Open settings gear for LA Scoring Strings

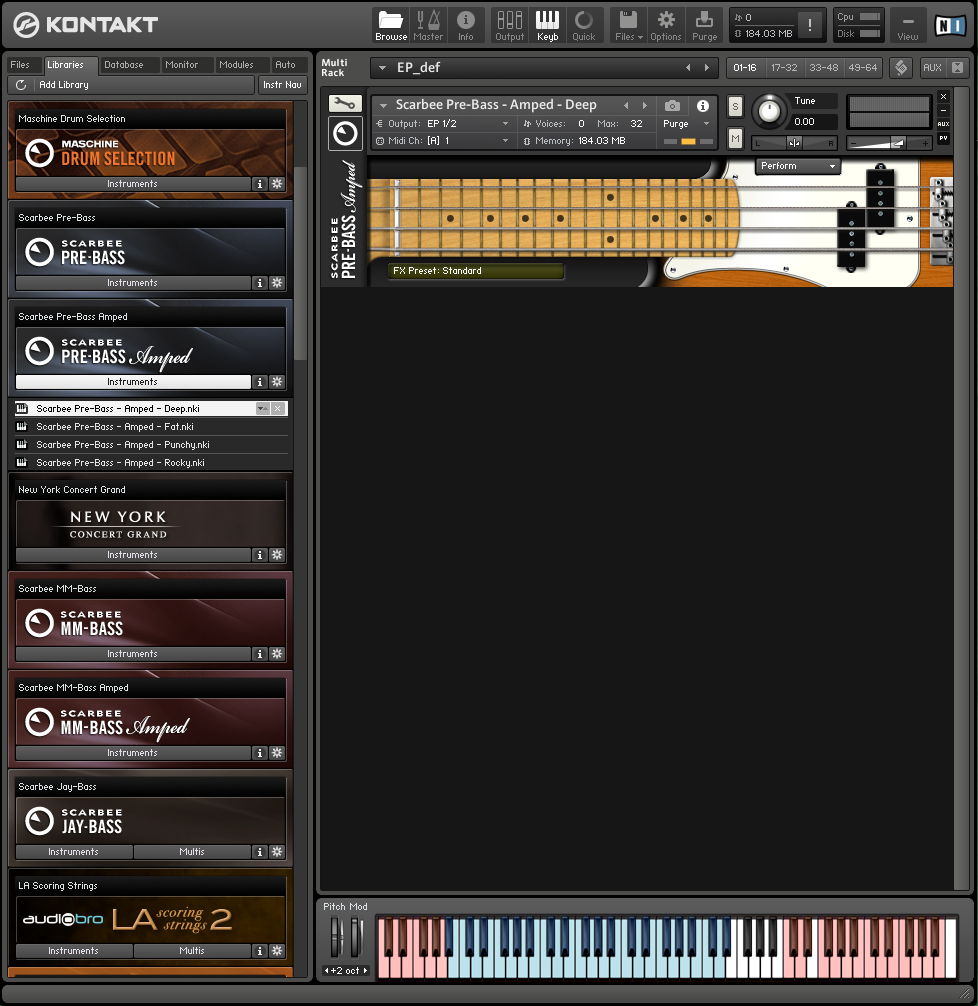coord(277,951)
